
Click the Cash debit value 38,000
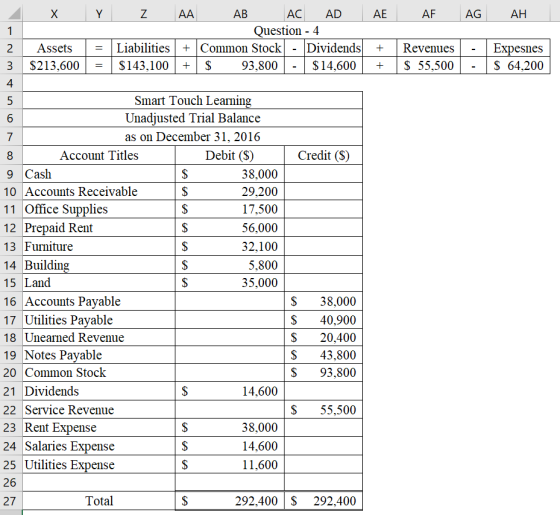pos(230,174)
